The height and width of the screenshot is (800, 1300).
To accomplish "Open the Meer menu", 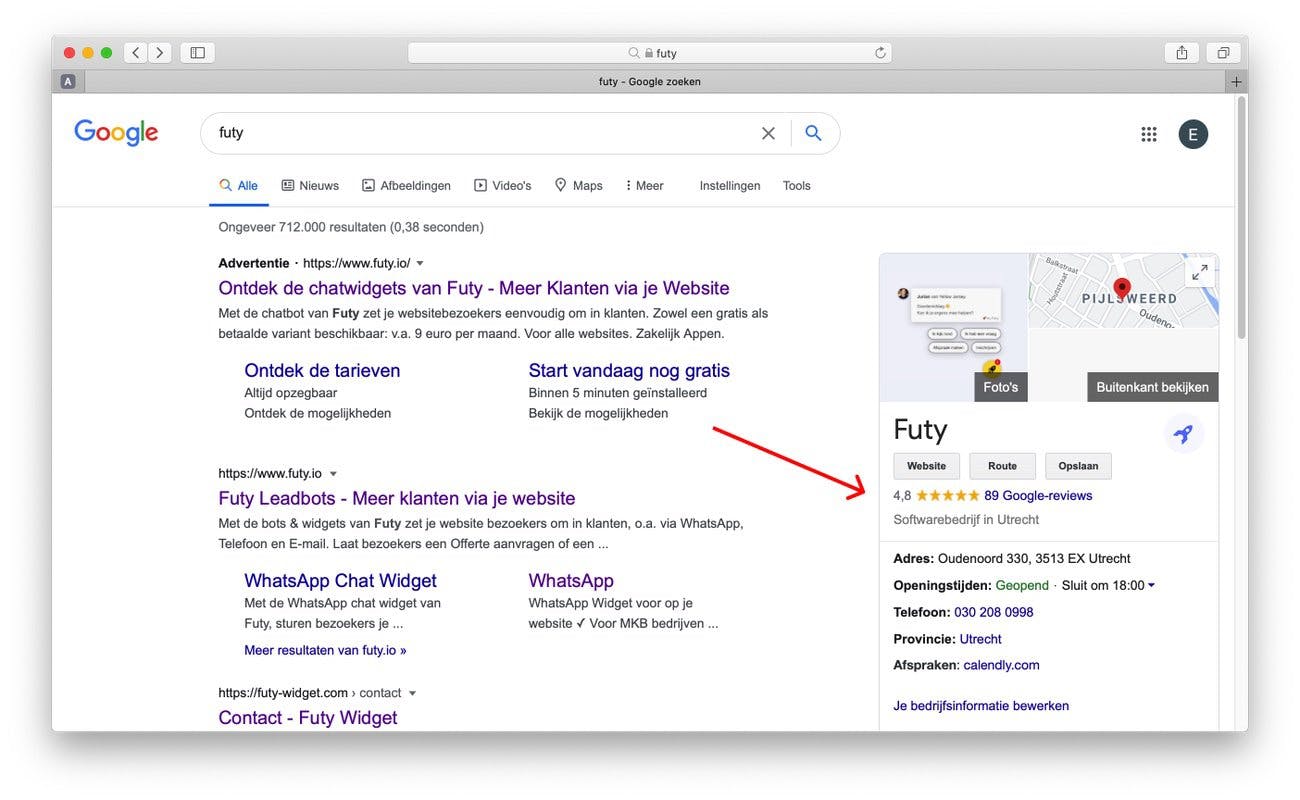I will (645, 186).
